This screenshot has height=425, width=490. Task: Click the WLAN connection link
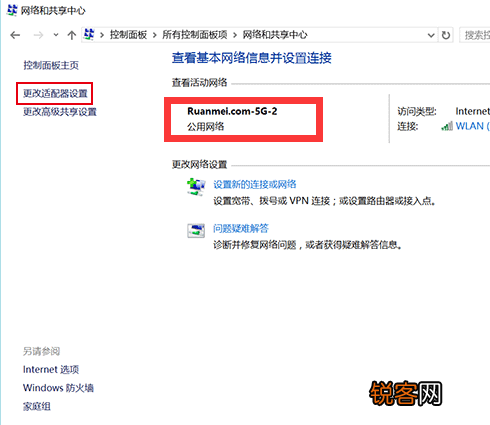coord(472,126)
